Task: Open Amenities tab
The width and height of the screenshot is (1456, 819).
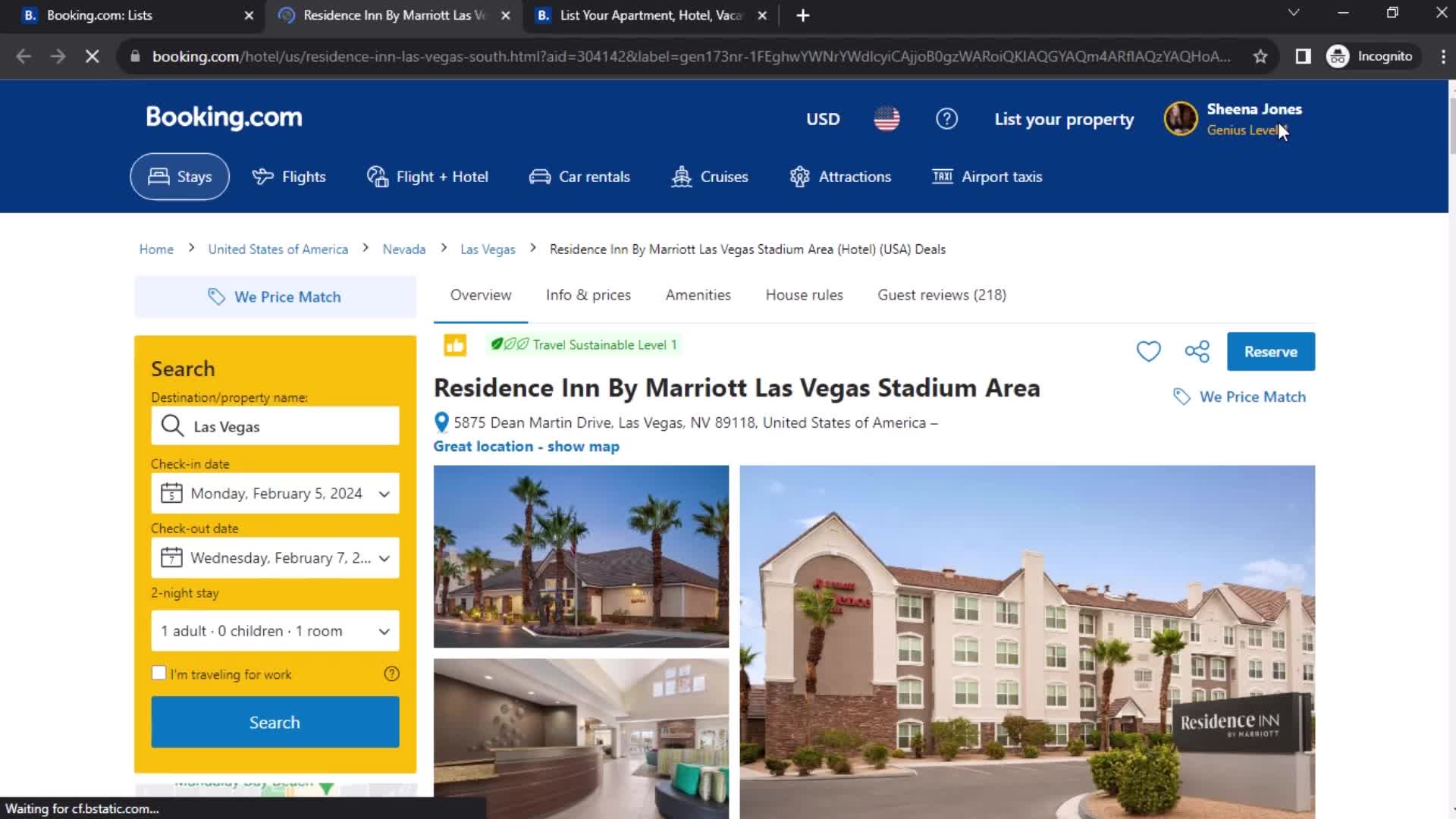Action: (698, 295)
